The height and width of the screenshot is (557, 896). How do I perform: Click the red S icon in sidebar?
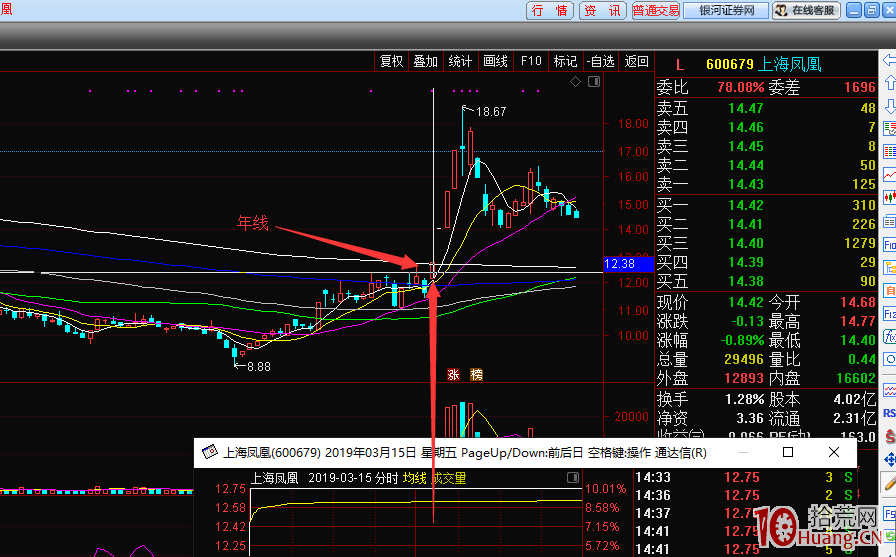[x=890, y=436]
